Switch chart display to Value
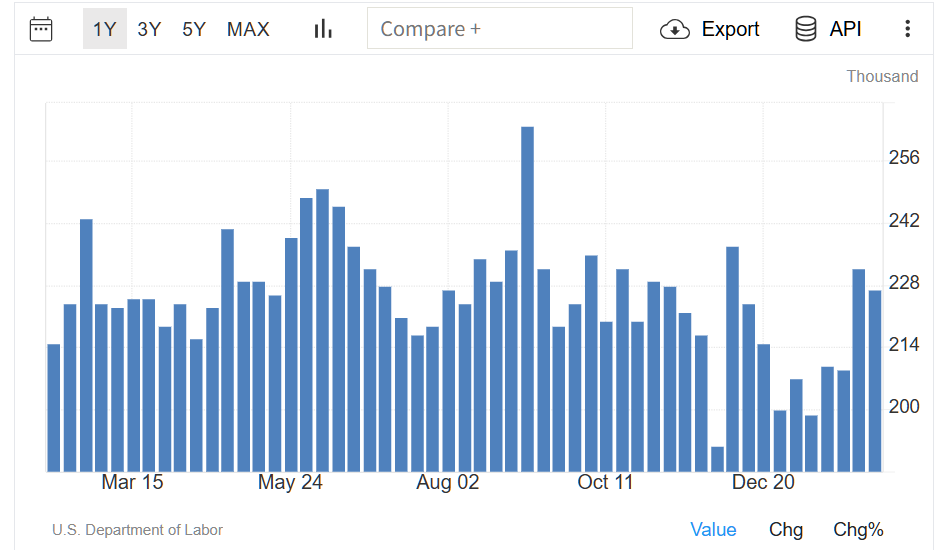 pos(713,530)
